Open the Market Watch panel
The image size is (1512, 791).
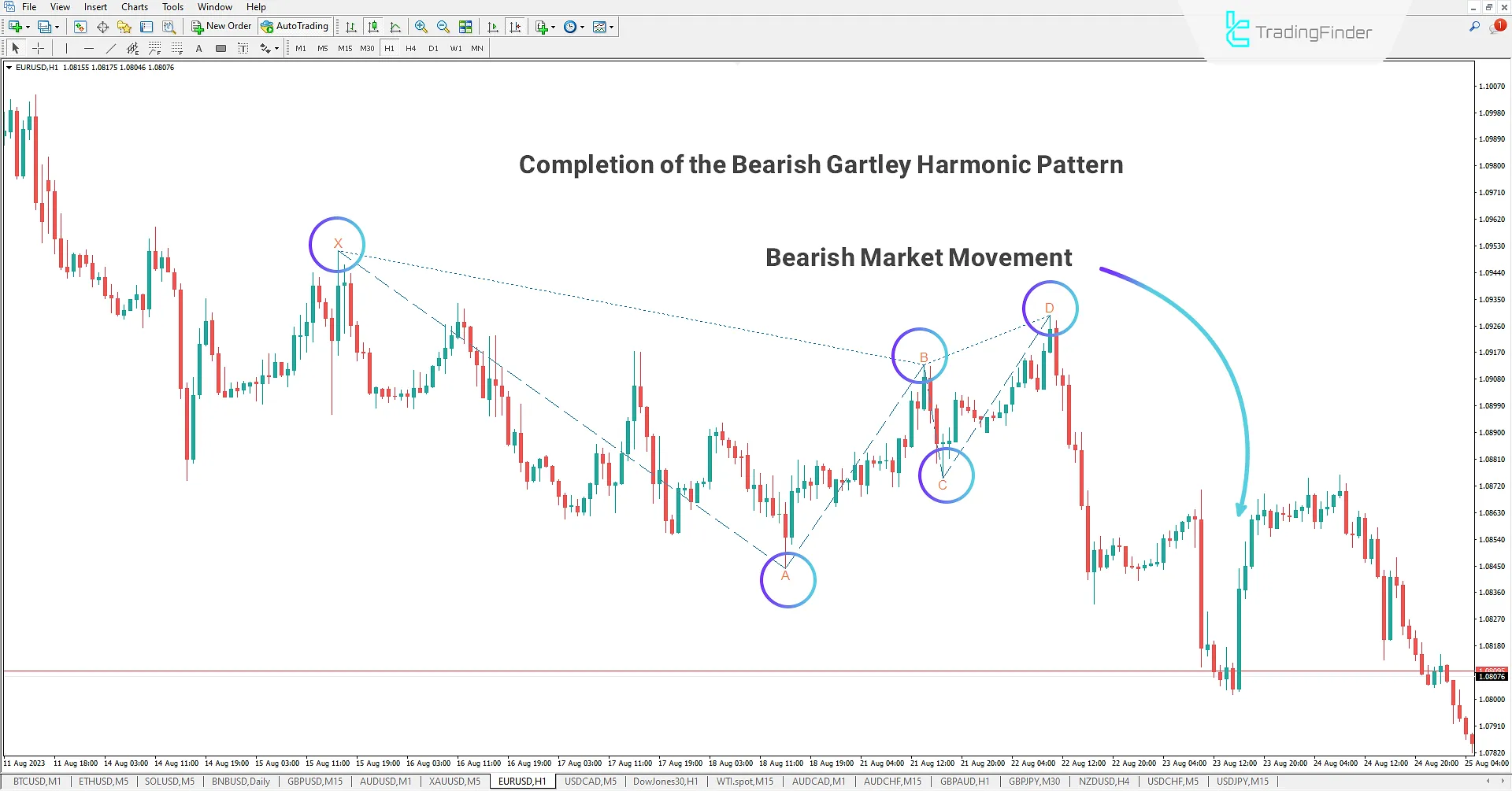point(80,26)
